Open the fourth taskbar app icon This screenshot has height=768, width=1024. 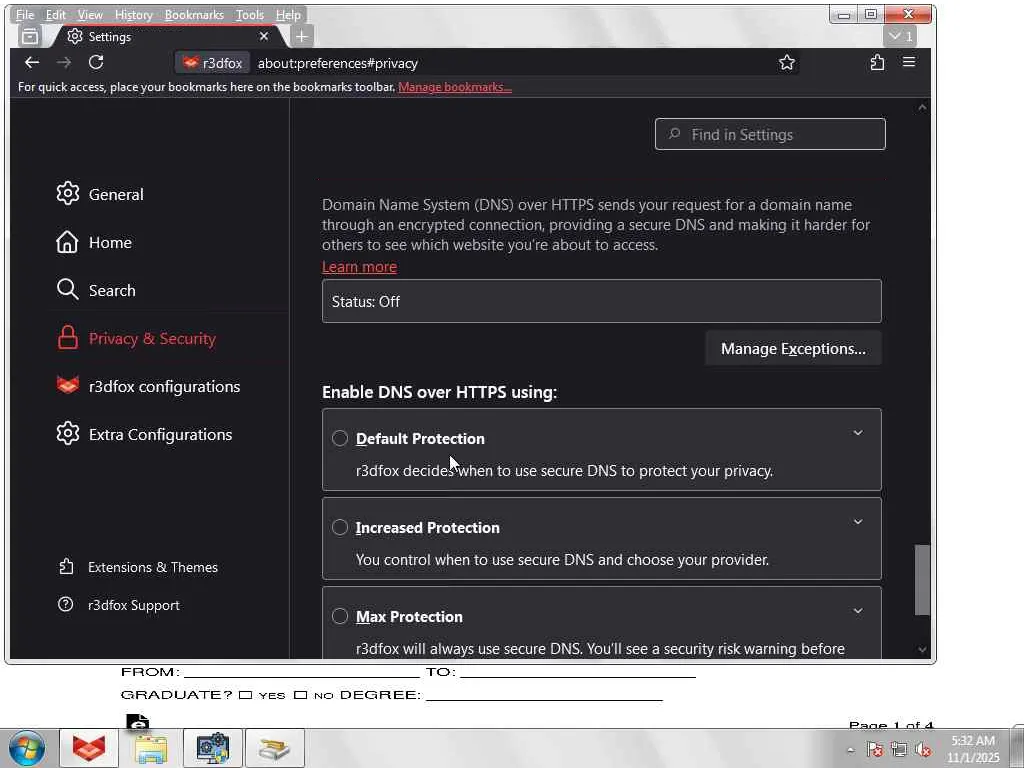pyautogui.click(x=274, y=748)
